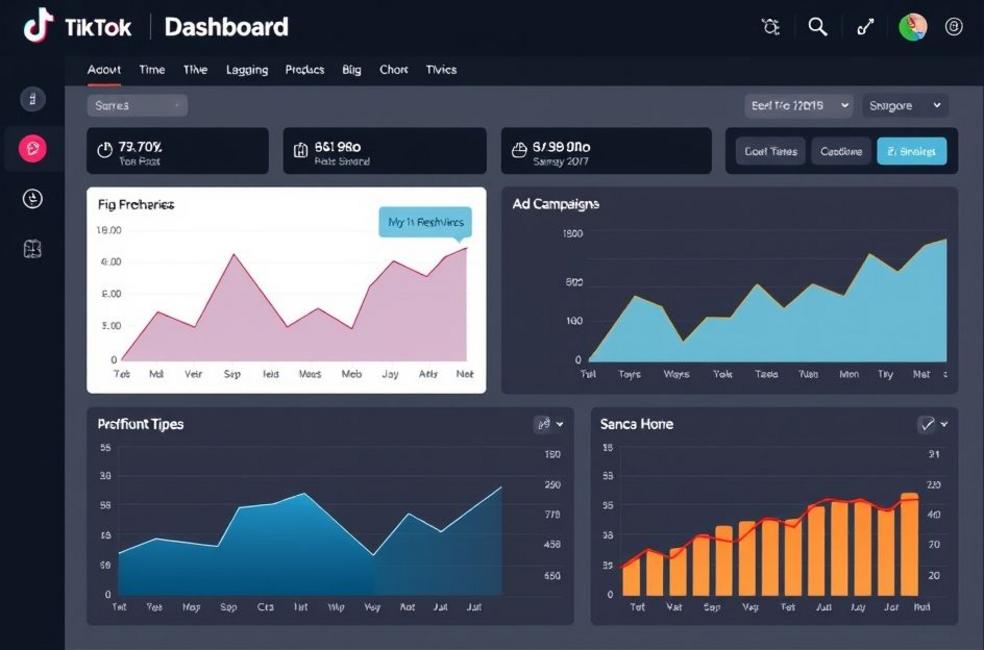Click the share arrow icon near the avatar

tap(865, 27)
